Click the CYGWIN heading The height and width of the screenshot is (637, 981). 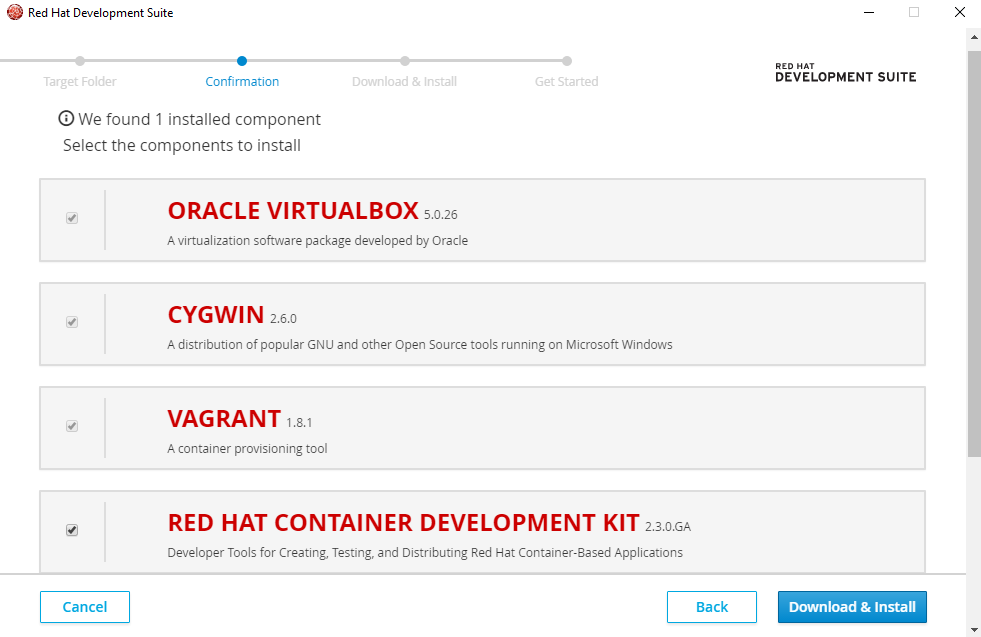[216, 315]
